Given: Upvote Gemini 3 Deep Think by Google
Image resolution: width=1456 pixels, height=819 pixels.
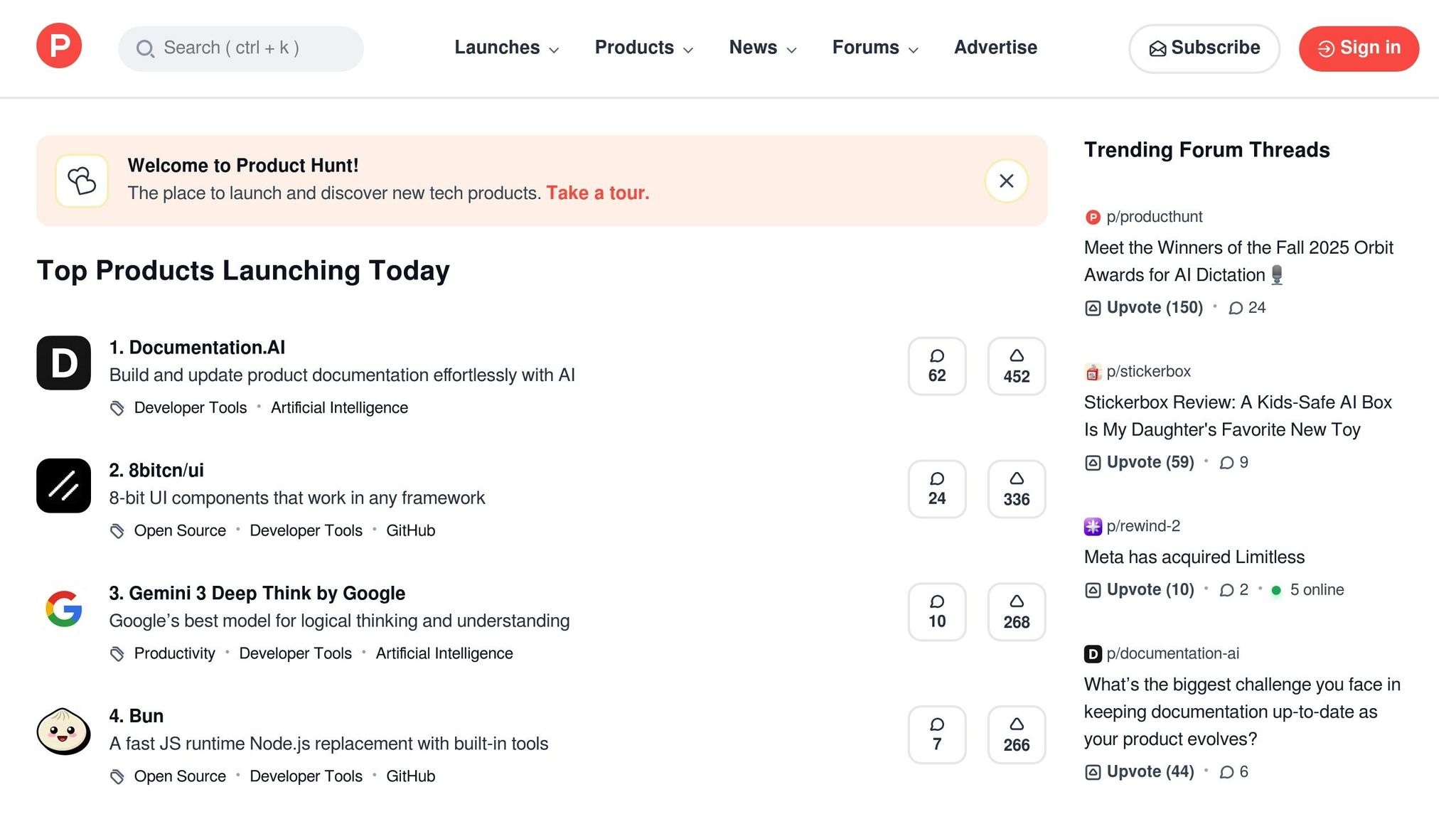Looking at the screenshot, I should click(x=1016, y=611).
